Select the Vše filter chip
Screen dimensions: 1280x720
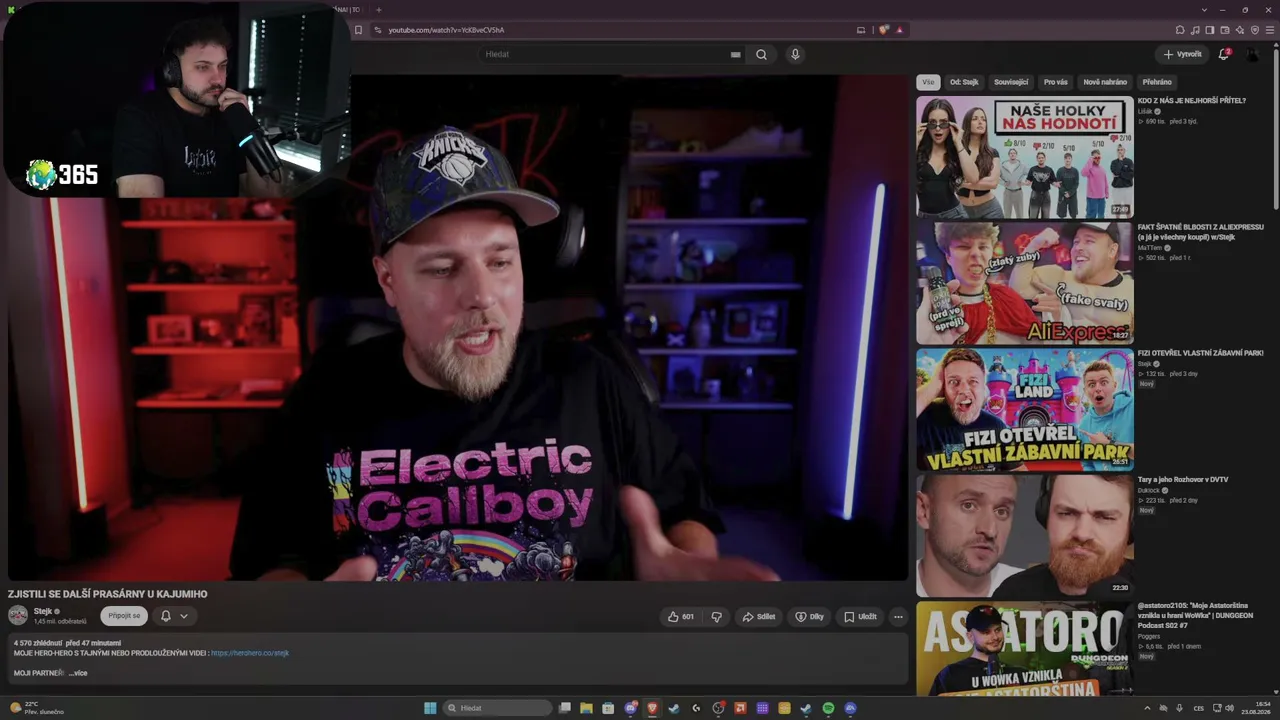[928, 82]
